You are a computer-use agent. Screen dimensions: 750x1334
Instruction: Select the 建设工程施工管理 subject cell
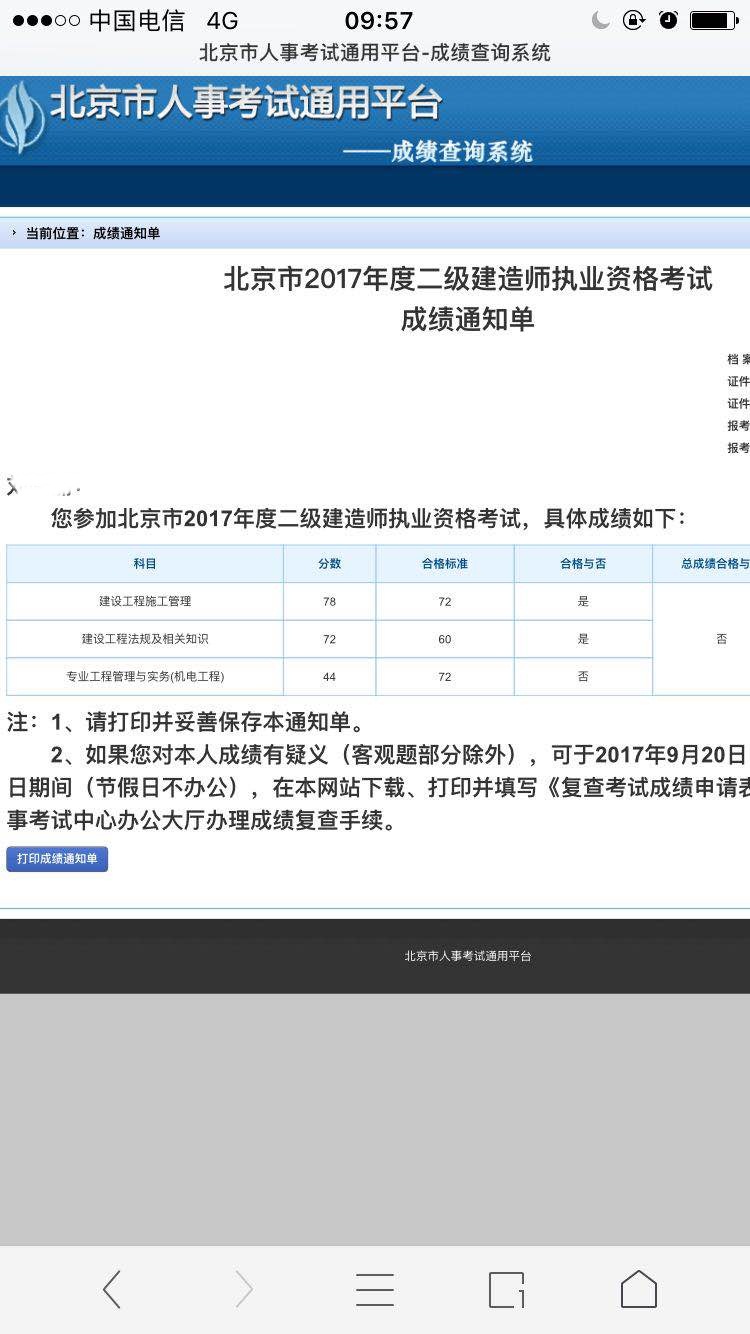pos(145,601)
